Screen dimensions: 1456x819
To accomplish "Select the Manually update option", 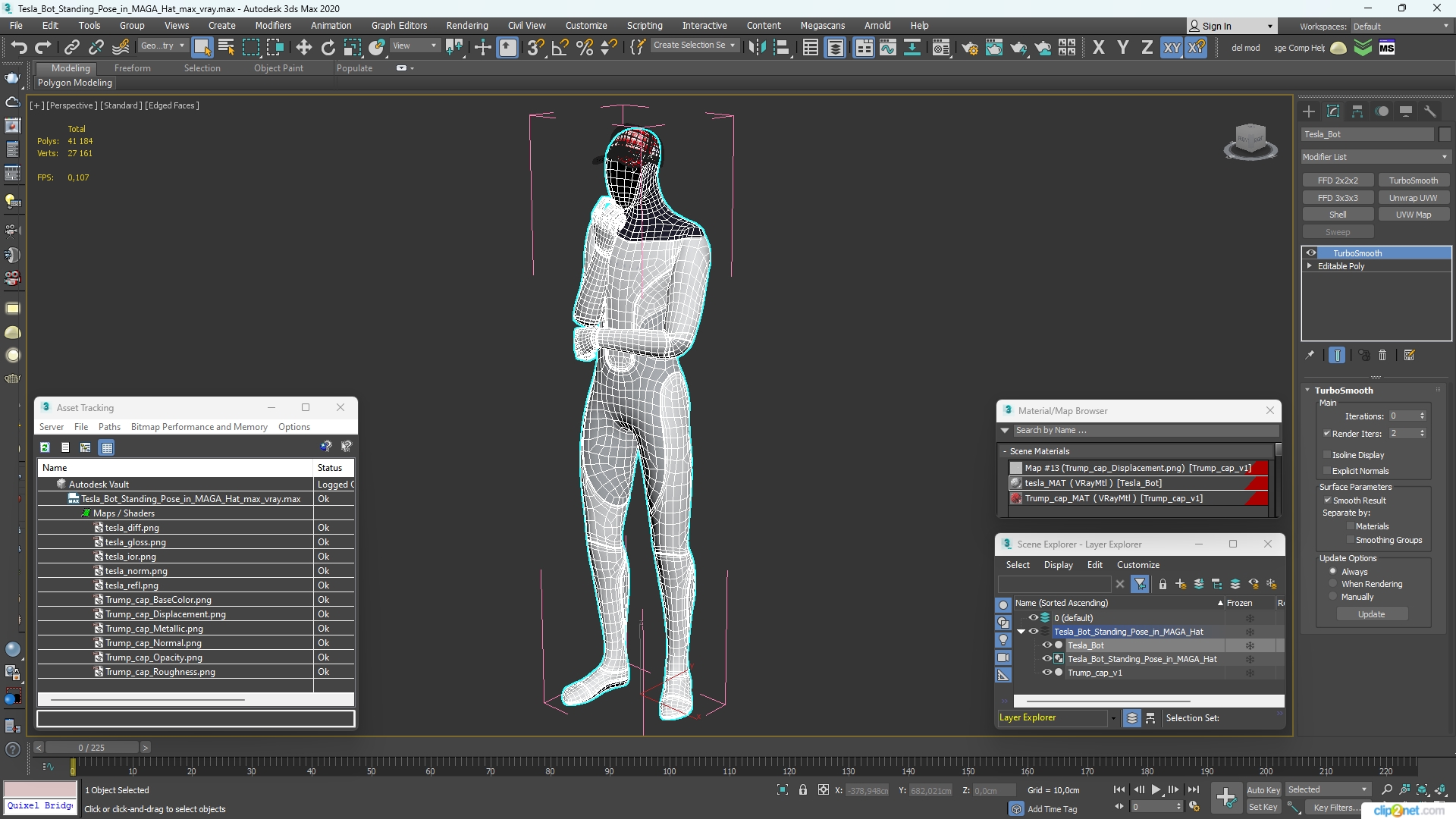I will (x=1333, y=597).
